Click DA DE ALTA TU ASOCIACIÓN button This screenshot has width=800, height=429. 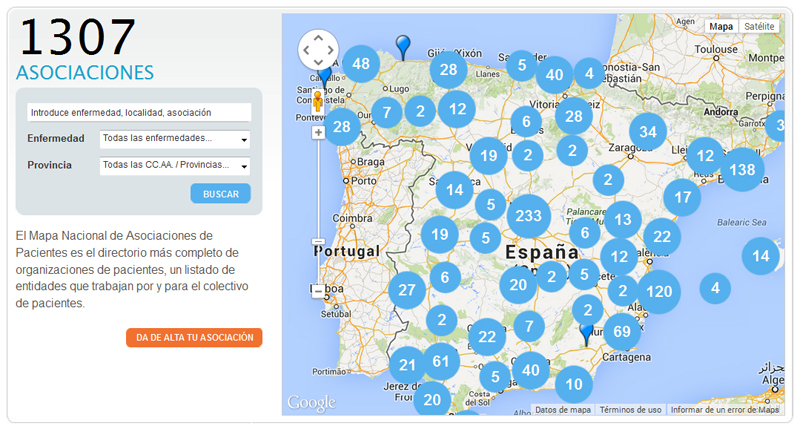pos(194,338)
